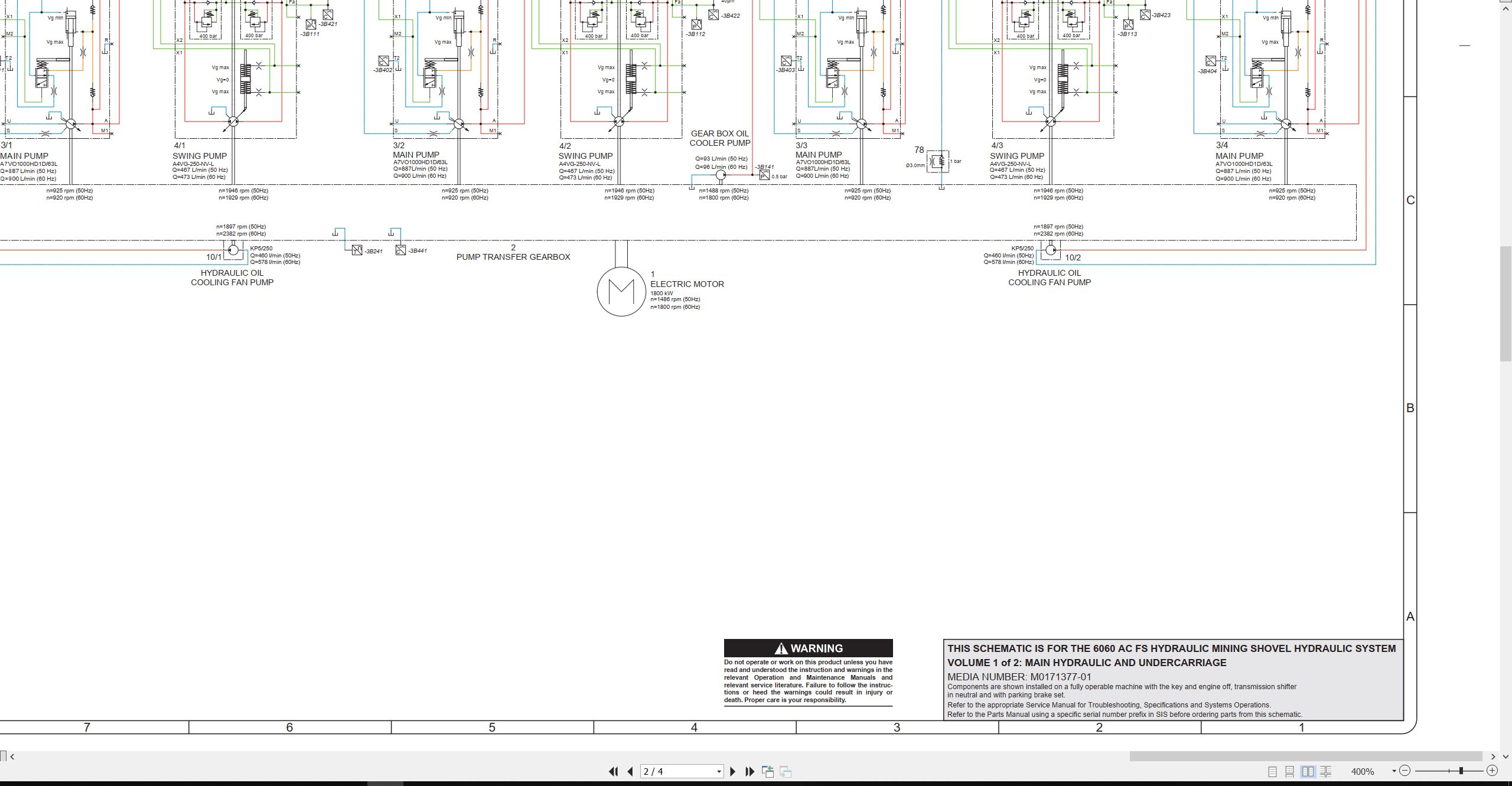Click the zoom in plus button
The width and height of the screenshot is (1512, 786).
tap(1492, 771)
